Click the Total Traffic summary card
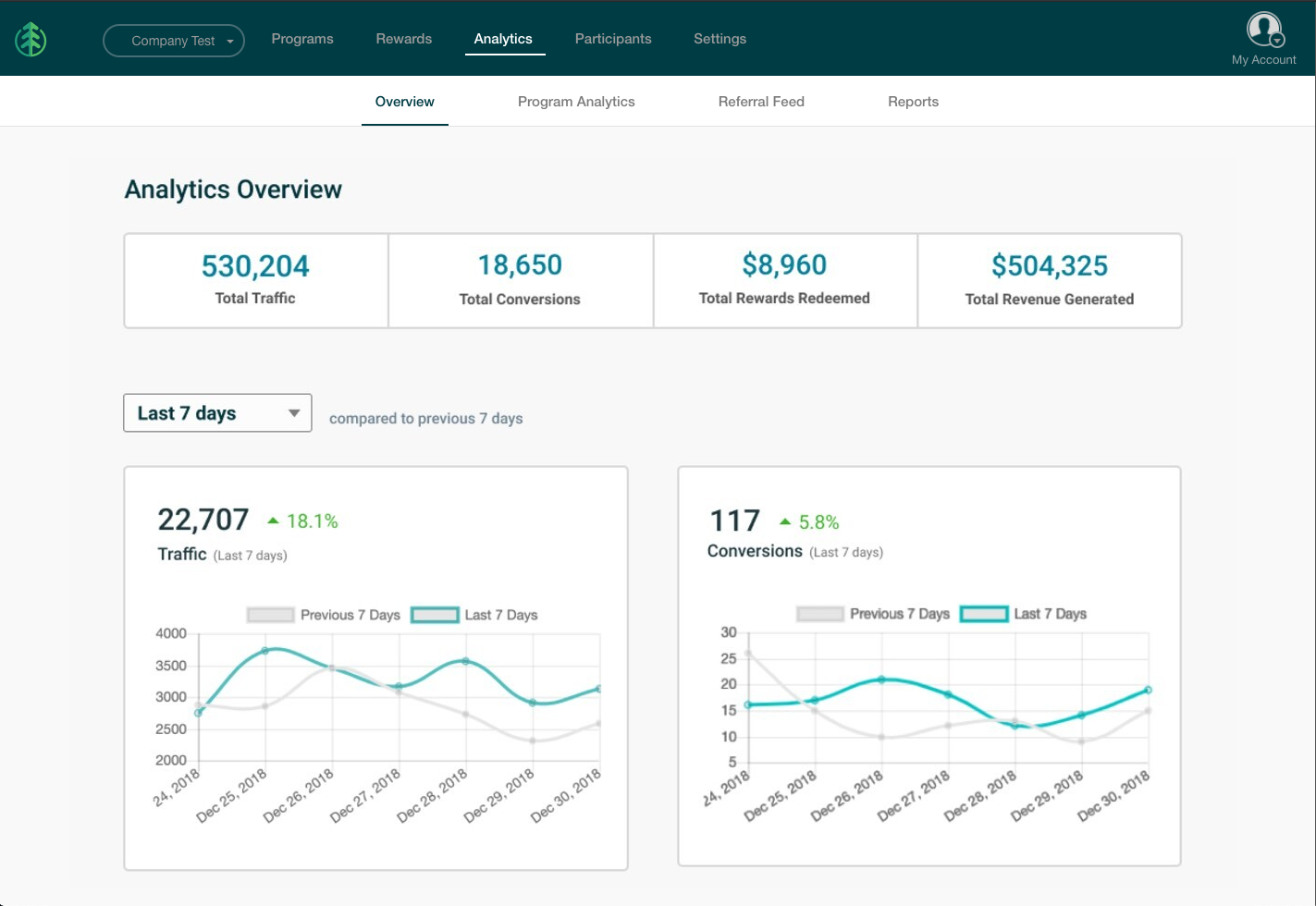The width and height of the screenshot is (1316, 906). pos(255,281)
